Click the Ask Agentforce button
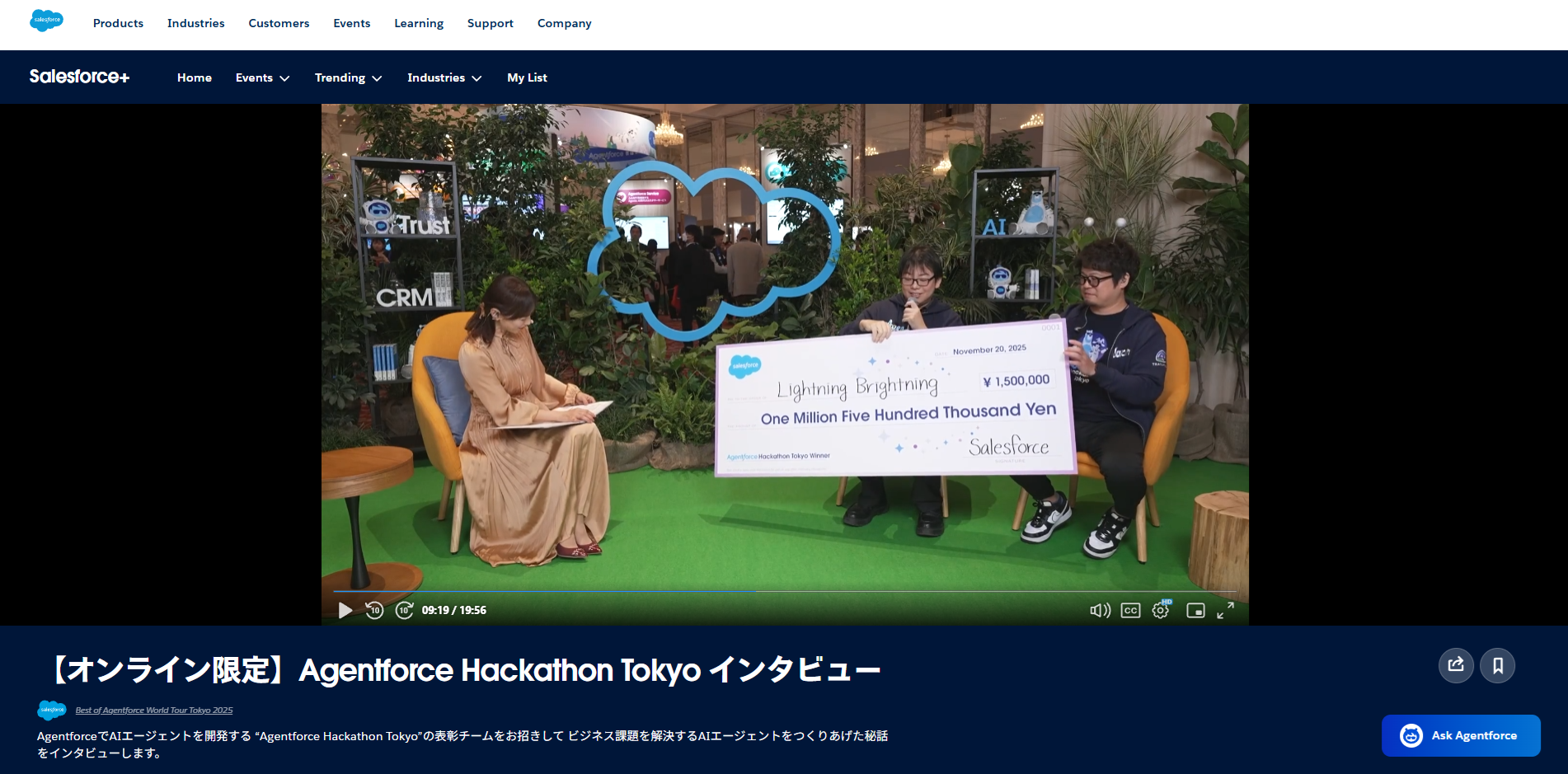The width and height of the screenshot is (1568, 774). coord(1460,735)
